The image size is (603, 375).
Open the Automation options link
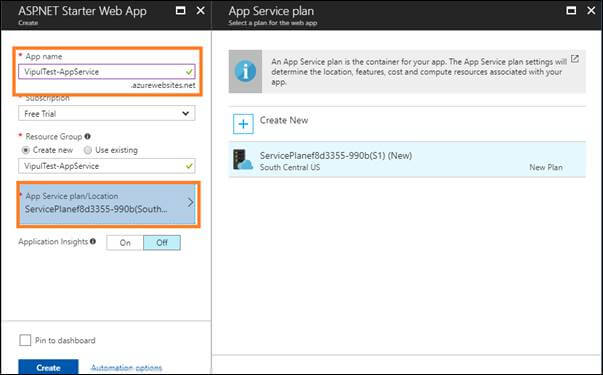point(126,368)
